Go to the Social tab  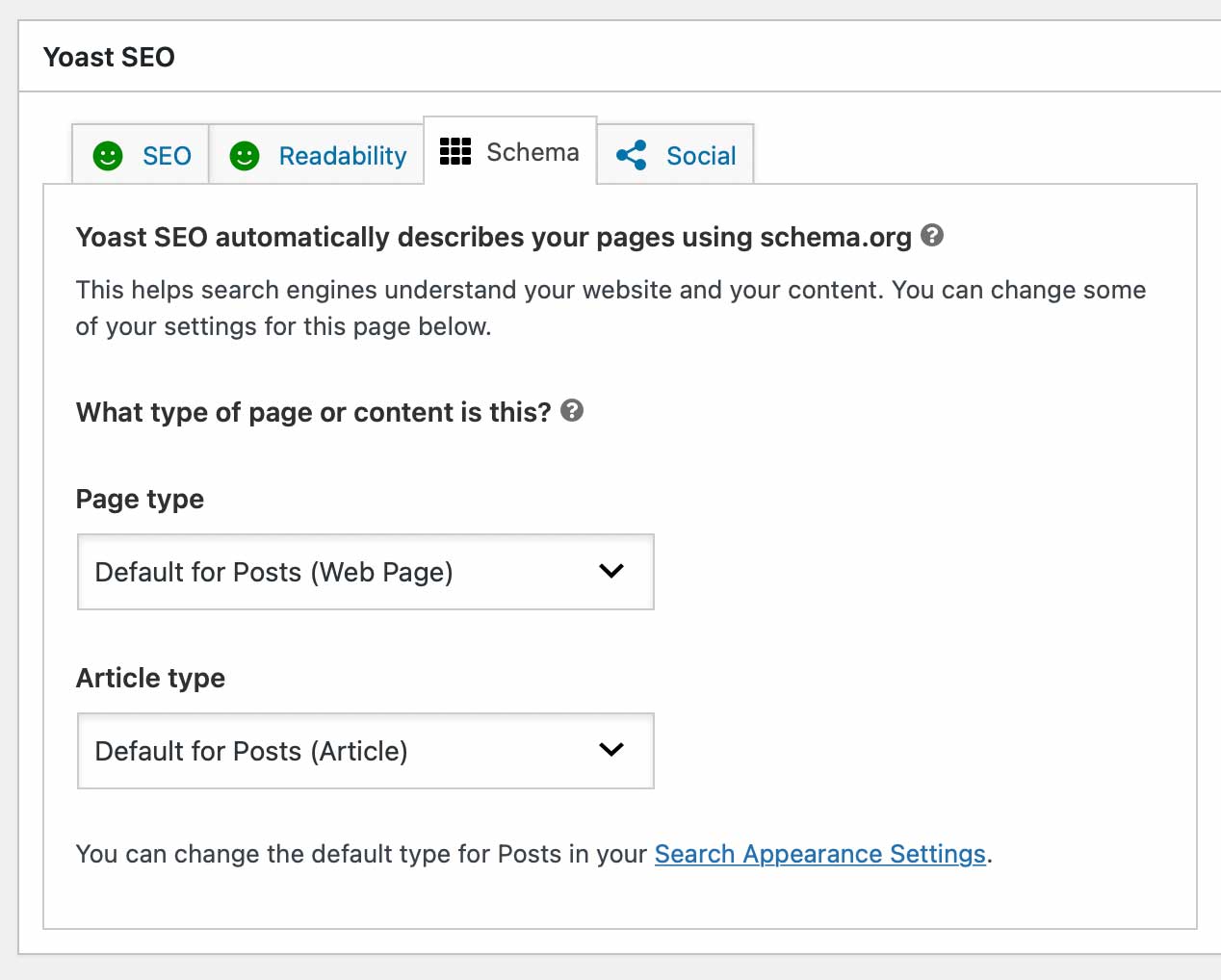700,156
